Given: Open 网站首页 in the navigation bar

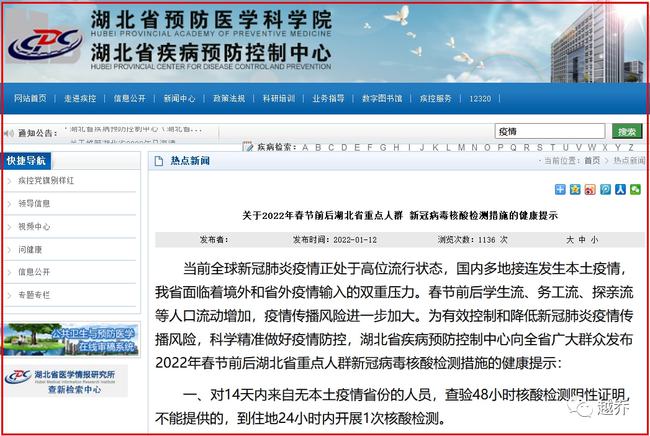Looking at the screenshot, I should (x=30, y=98).
